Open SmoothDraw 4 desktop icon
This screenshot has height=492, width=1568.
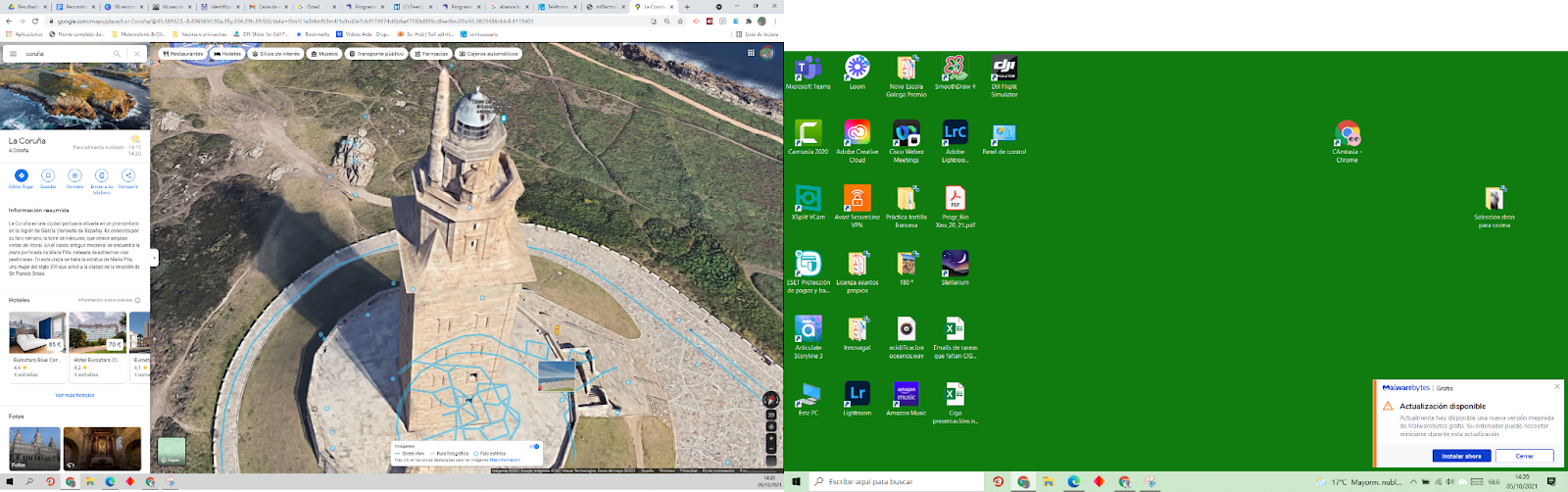pos(955,73)
